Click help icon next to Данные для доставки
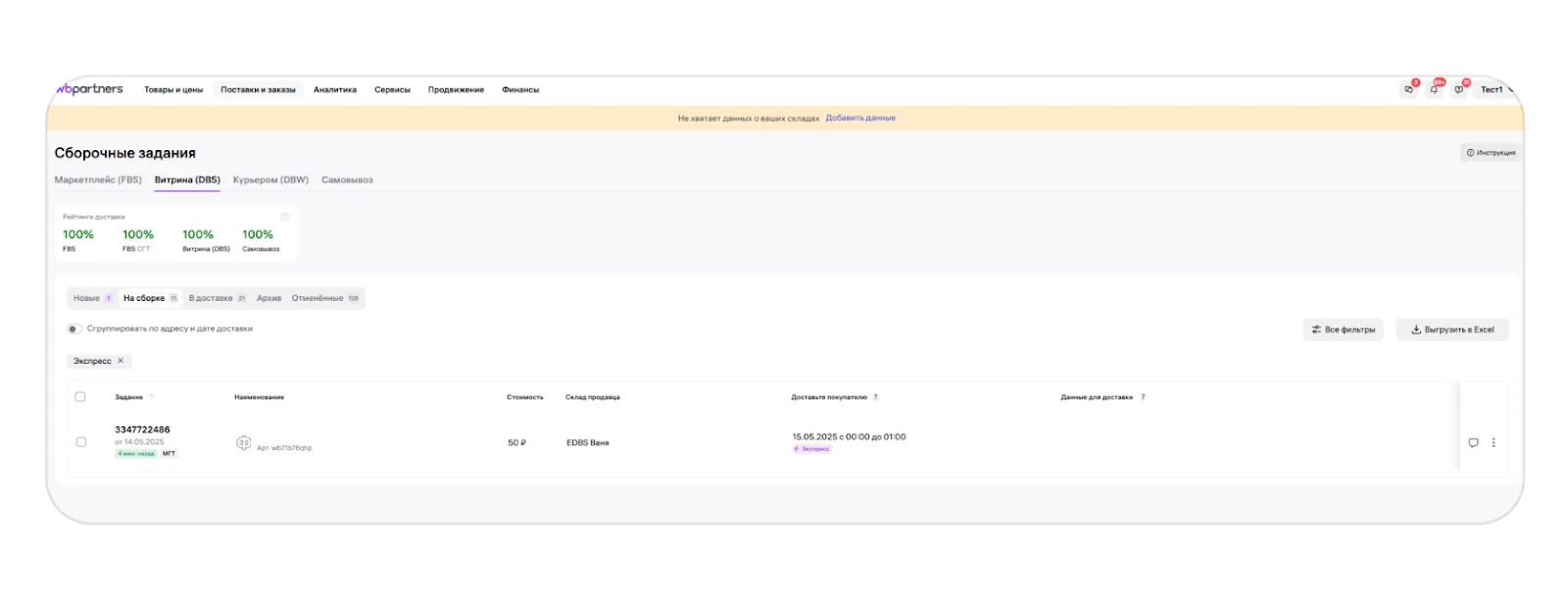Viewport: 1568px width, 600px height. click(x=1143, y=397)
